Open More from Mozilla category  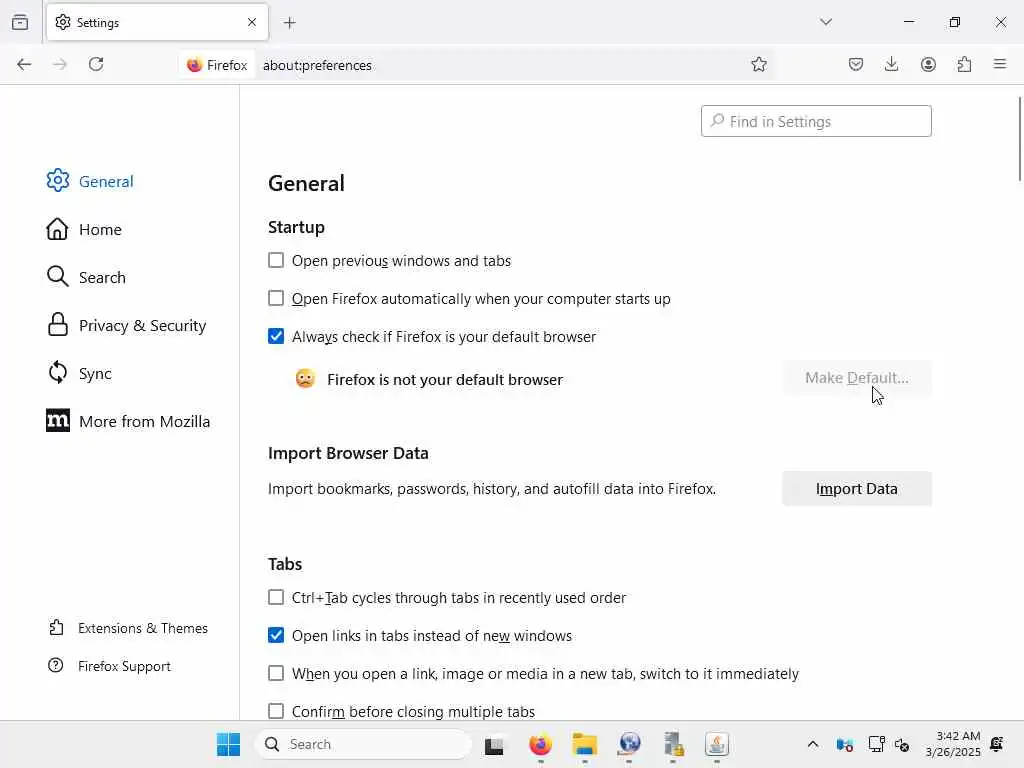click(129, 421)
